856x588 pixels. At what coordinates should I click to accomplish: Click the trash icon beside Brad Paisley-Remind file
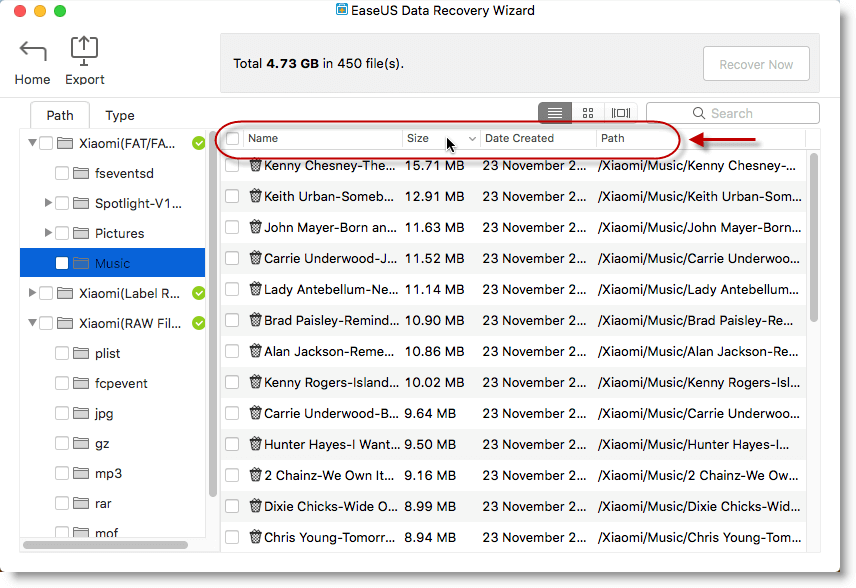click(255, 320)
